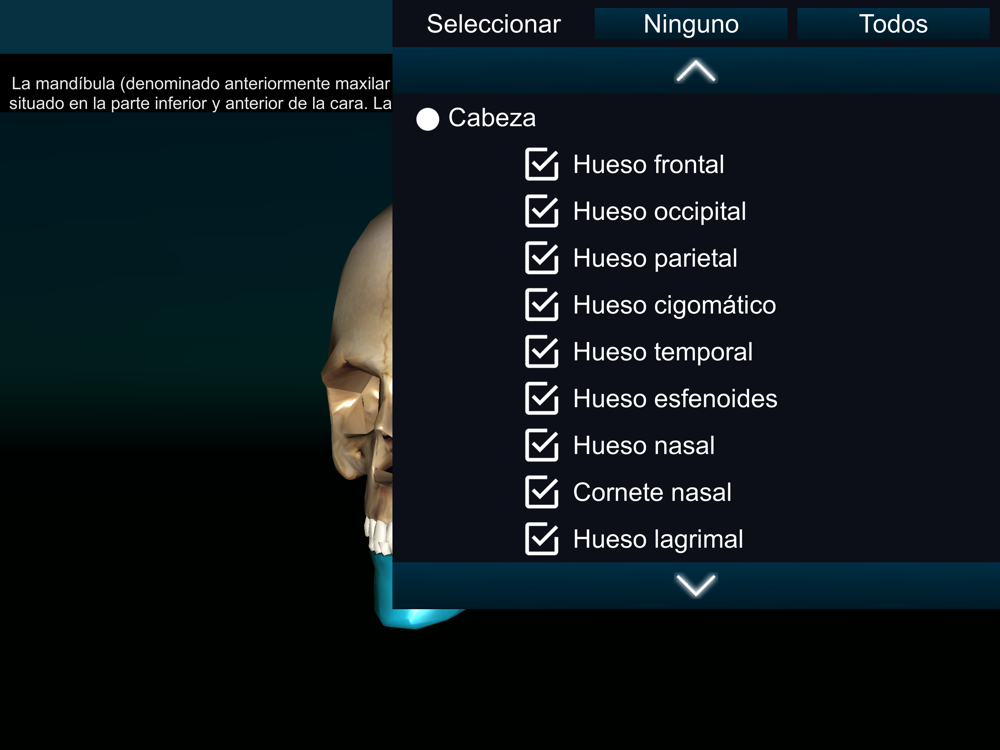Hide the Hueso lagrimal bone checkbox
The width and height of the screenshot is (1000, 750).
point(541,539)
